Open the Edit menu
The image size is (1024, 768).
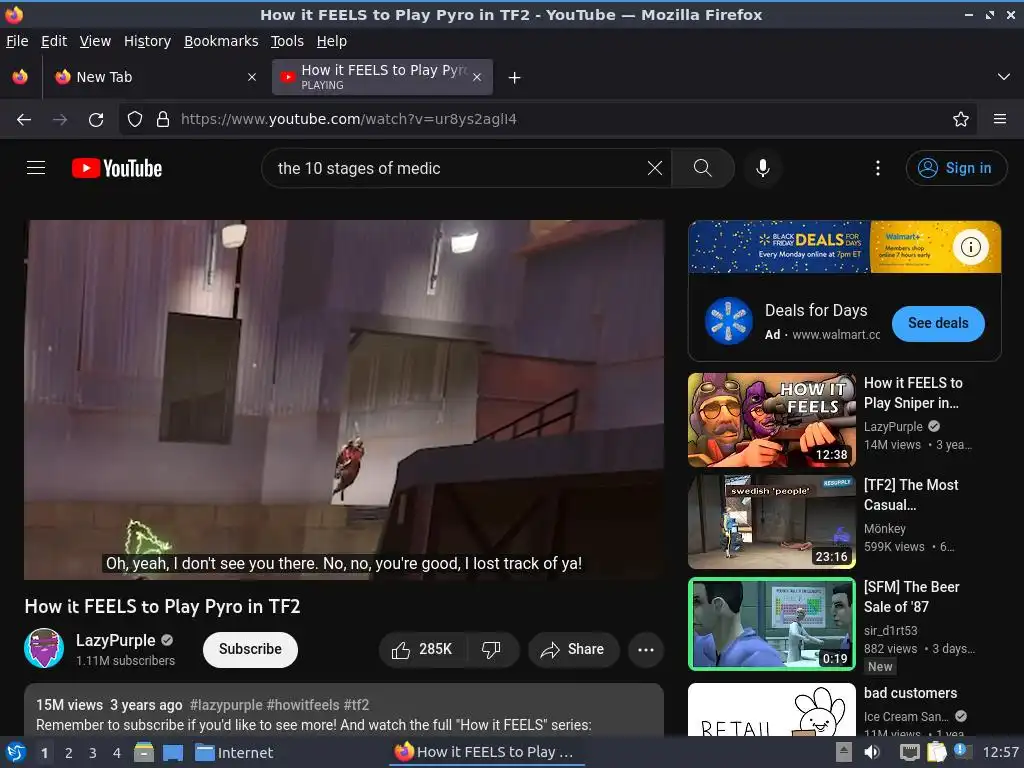[54, 41]
